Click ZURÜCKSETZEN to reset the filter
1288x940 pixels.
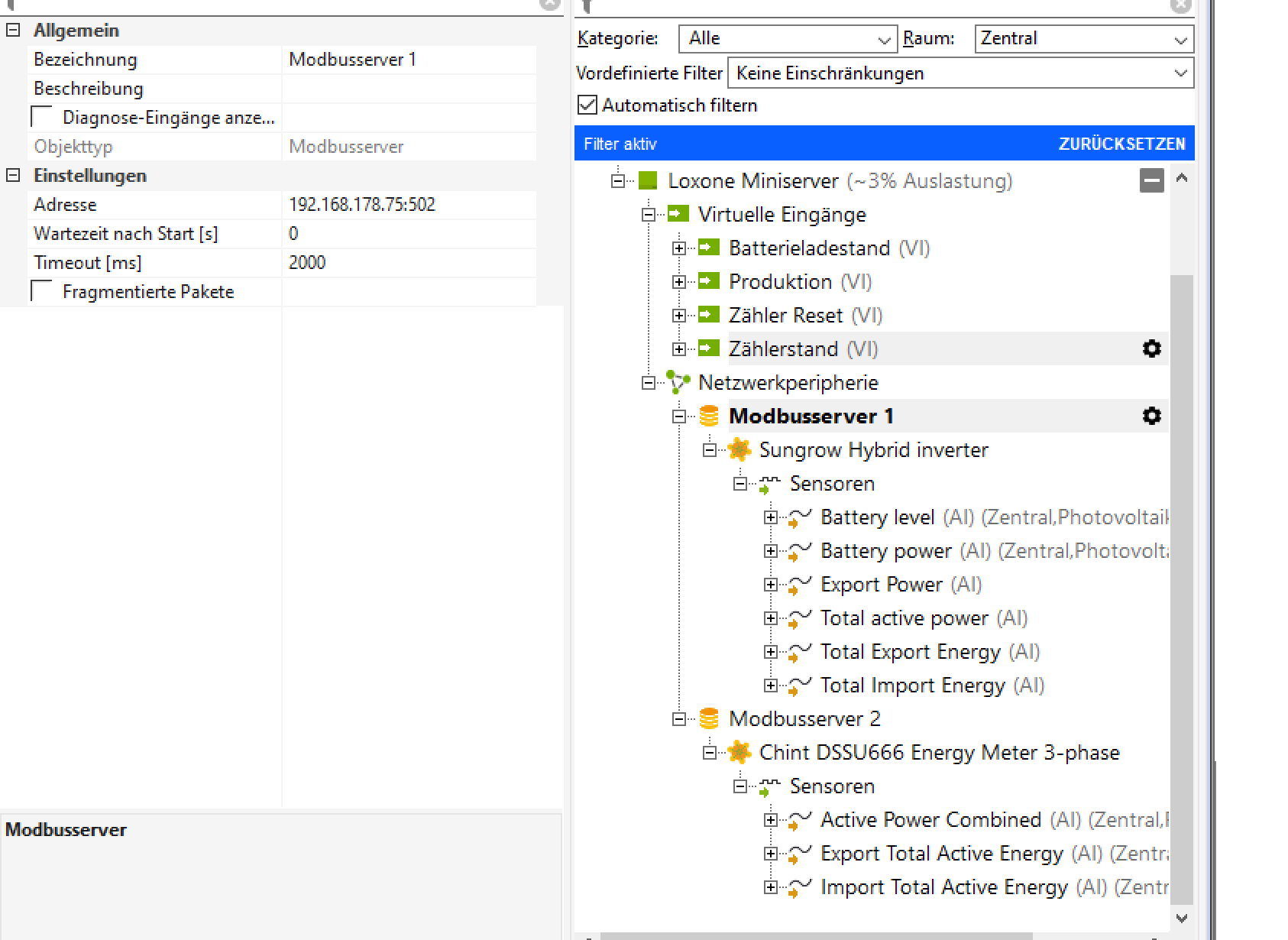(1121, 144)
